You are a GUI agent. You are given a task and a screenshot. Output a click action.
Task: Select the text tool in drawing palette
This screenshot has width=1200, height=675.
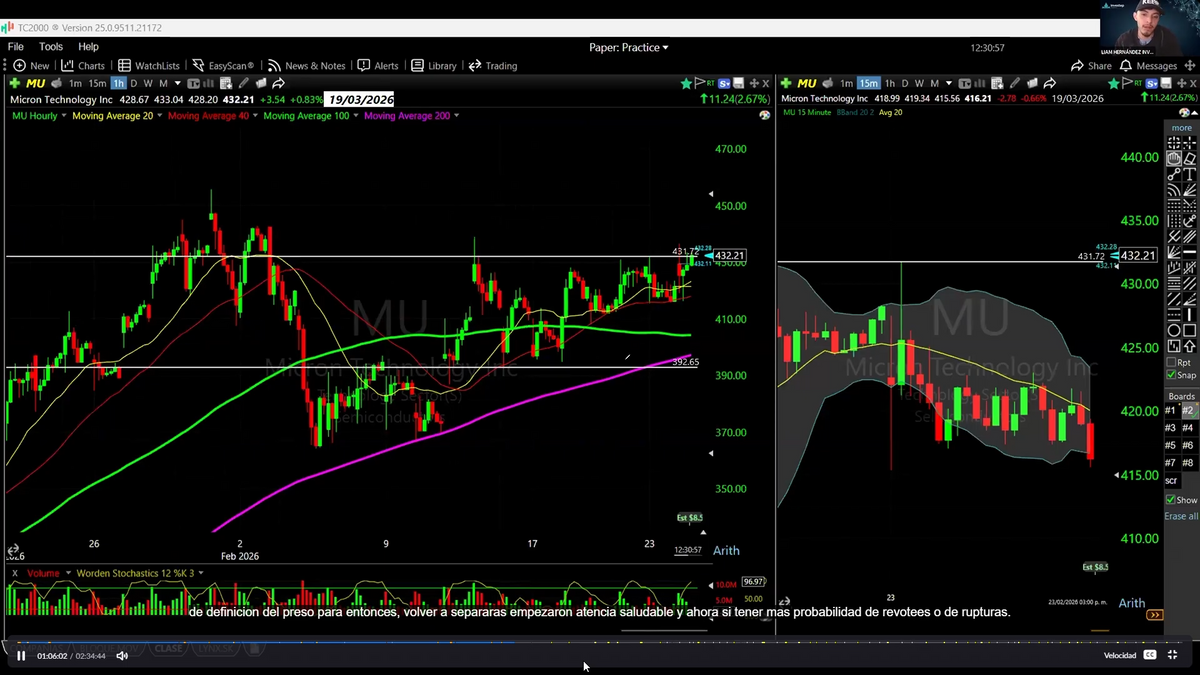[x=1190, y=175]
